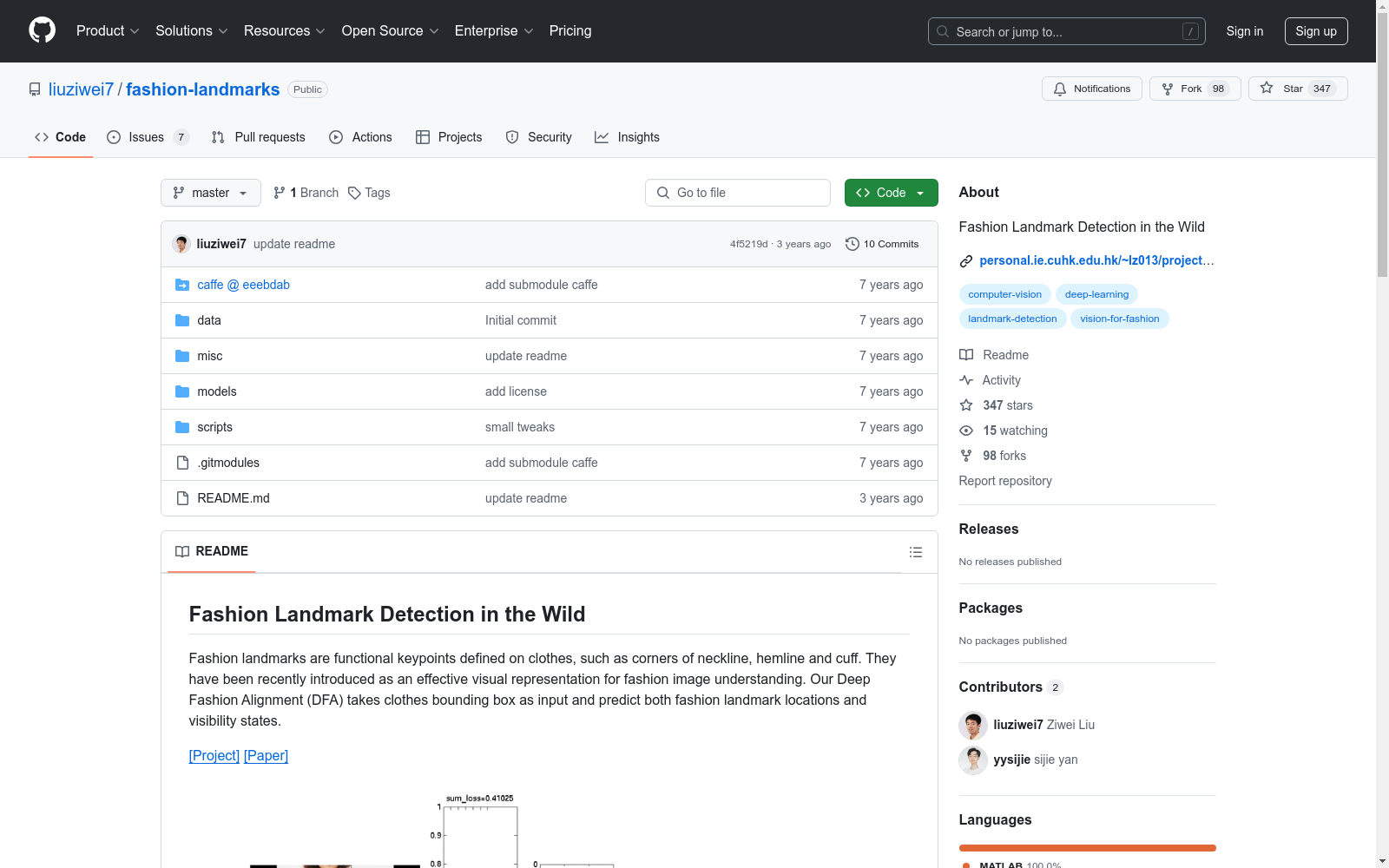Click the misc folder icon
This screenshot has width=1389, height=868.
(182, 356)
